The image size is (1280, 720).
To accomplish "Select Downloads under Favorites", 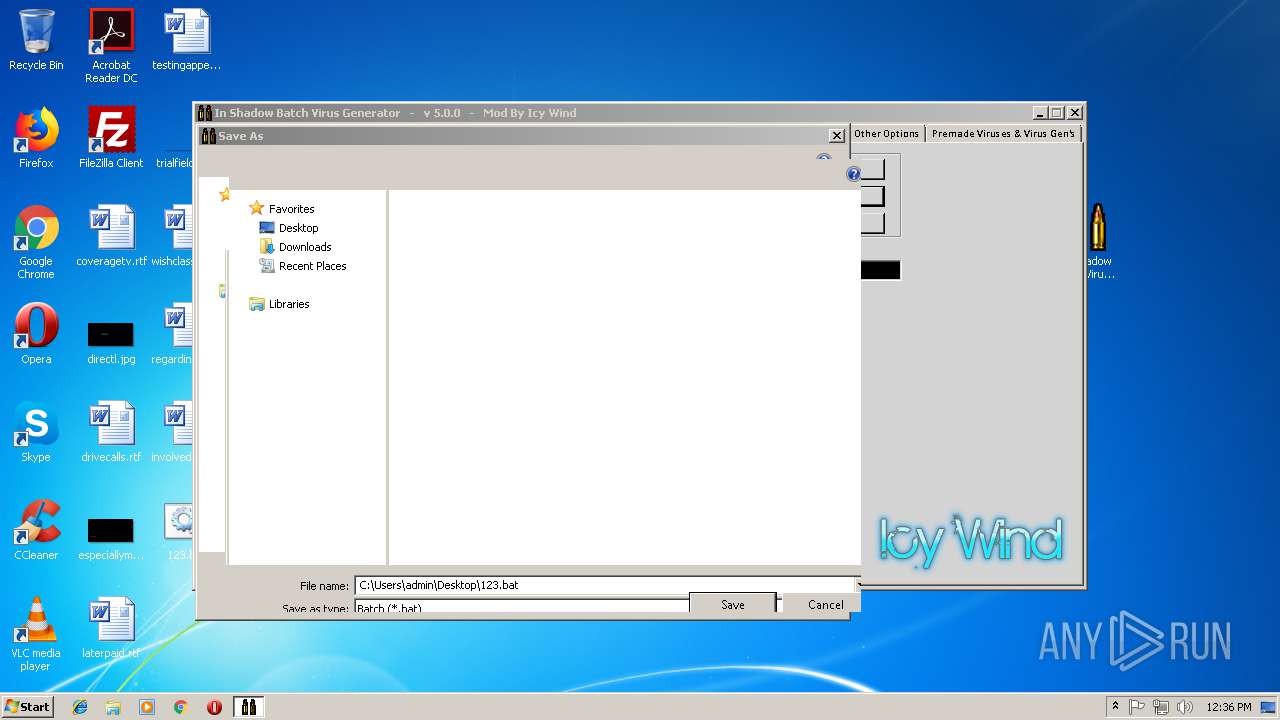I will (x=305, y=247).
